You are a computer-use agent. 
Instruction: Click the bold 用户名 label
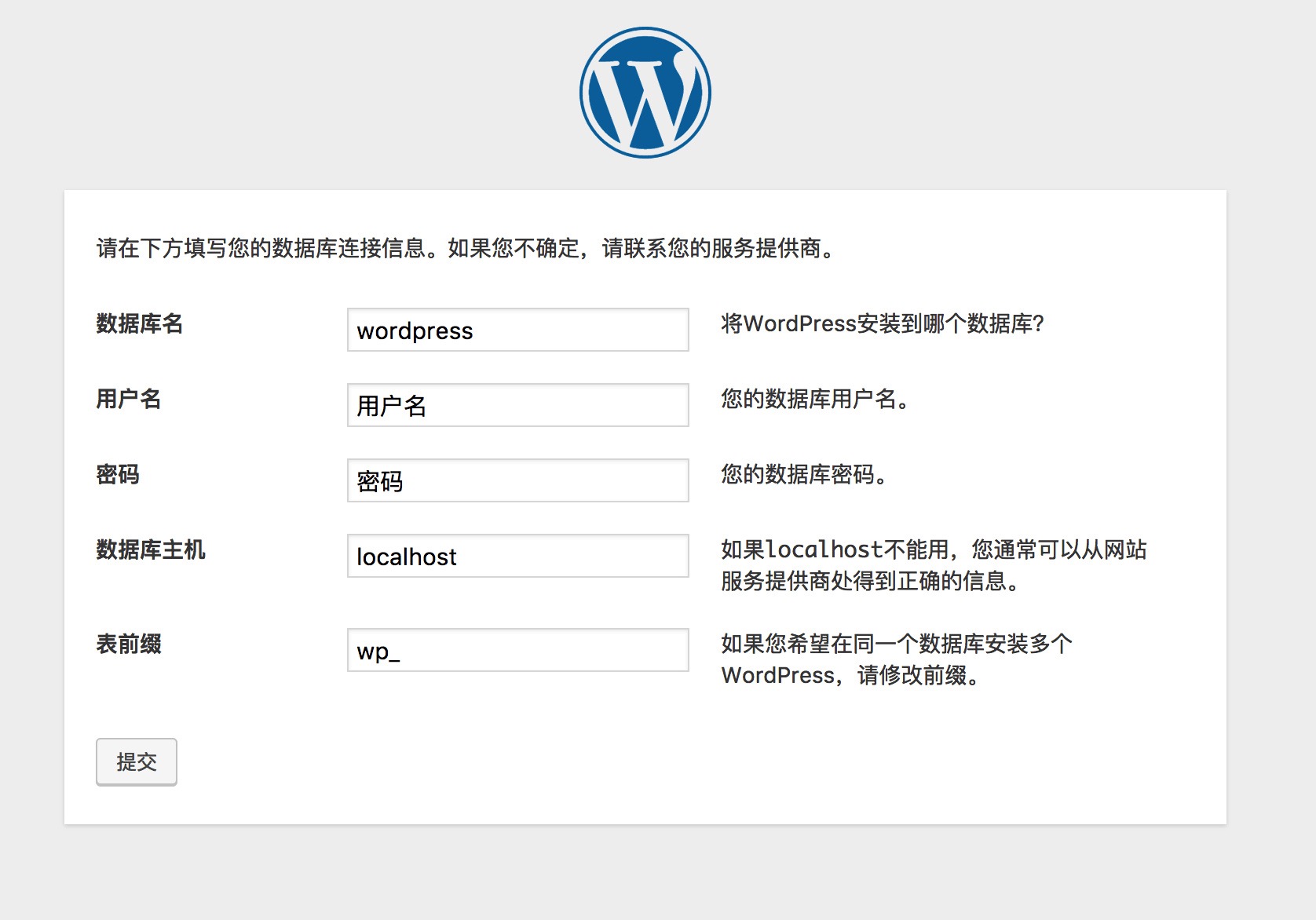[129, 399]
